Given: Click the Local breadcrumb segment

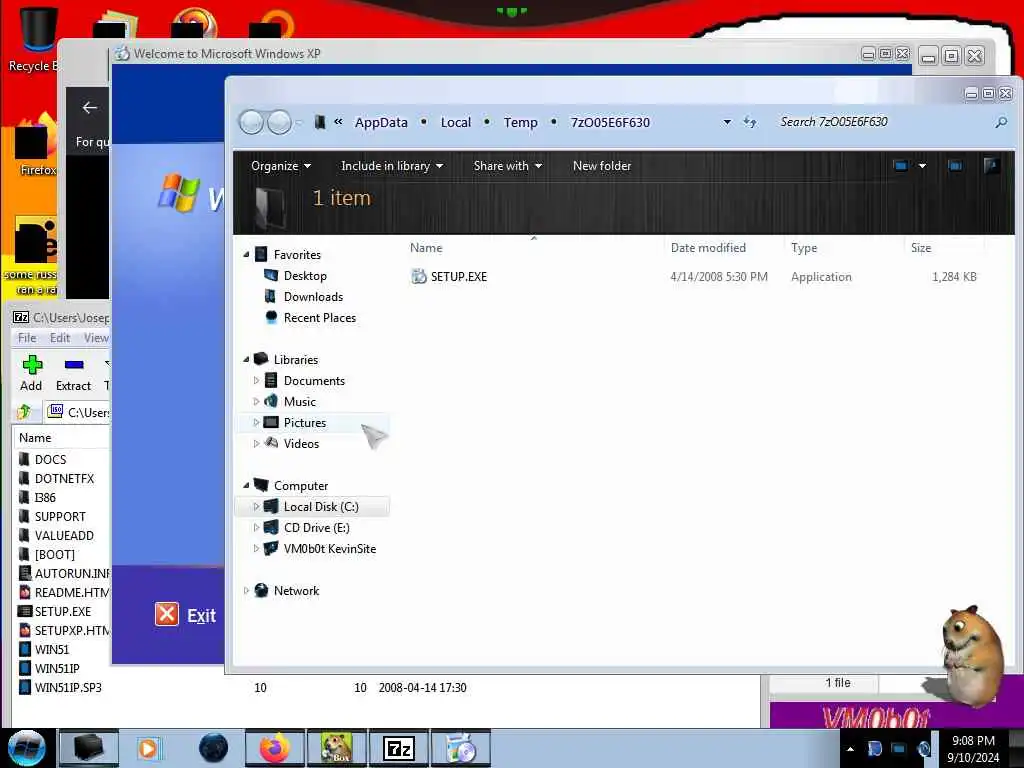Looking at the screenshot, I should click(455, 122).
